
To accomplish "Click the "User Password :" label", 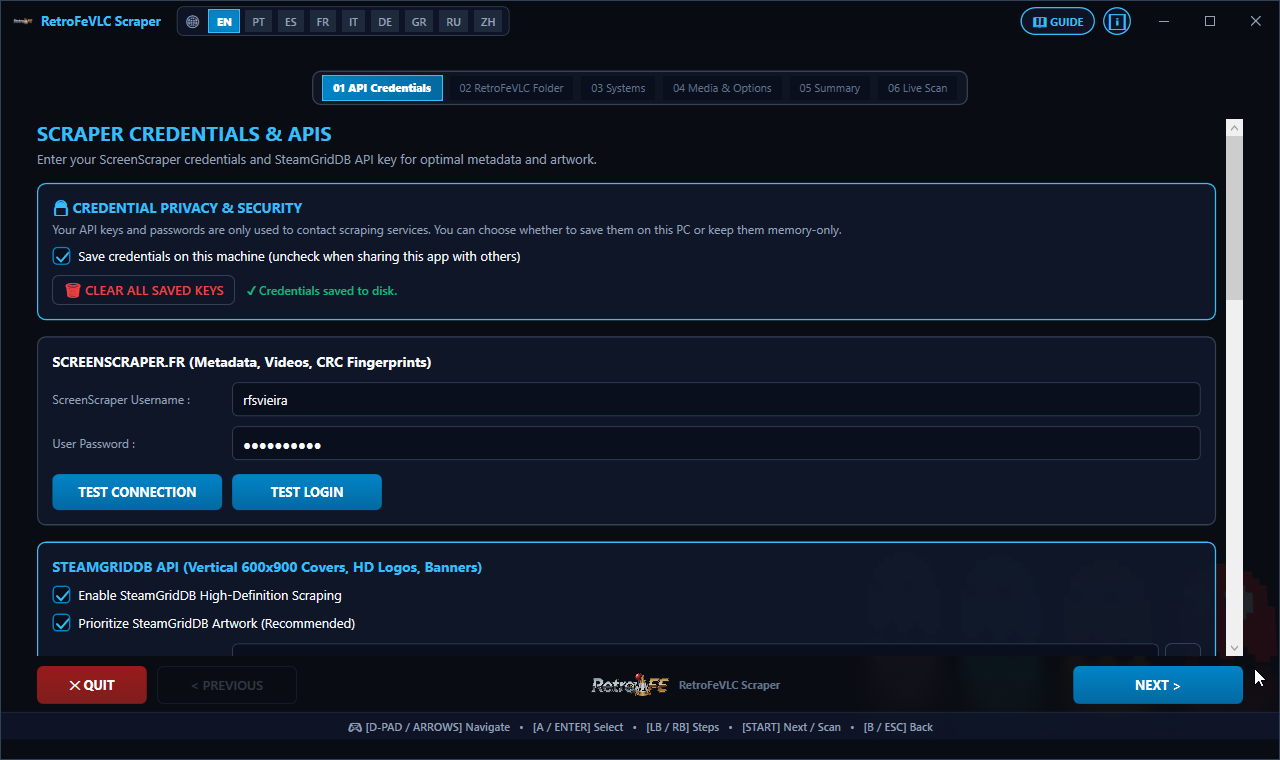I will [x=93, y=444].
